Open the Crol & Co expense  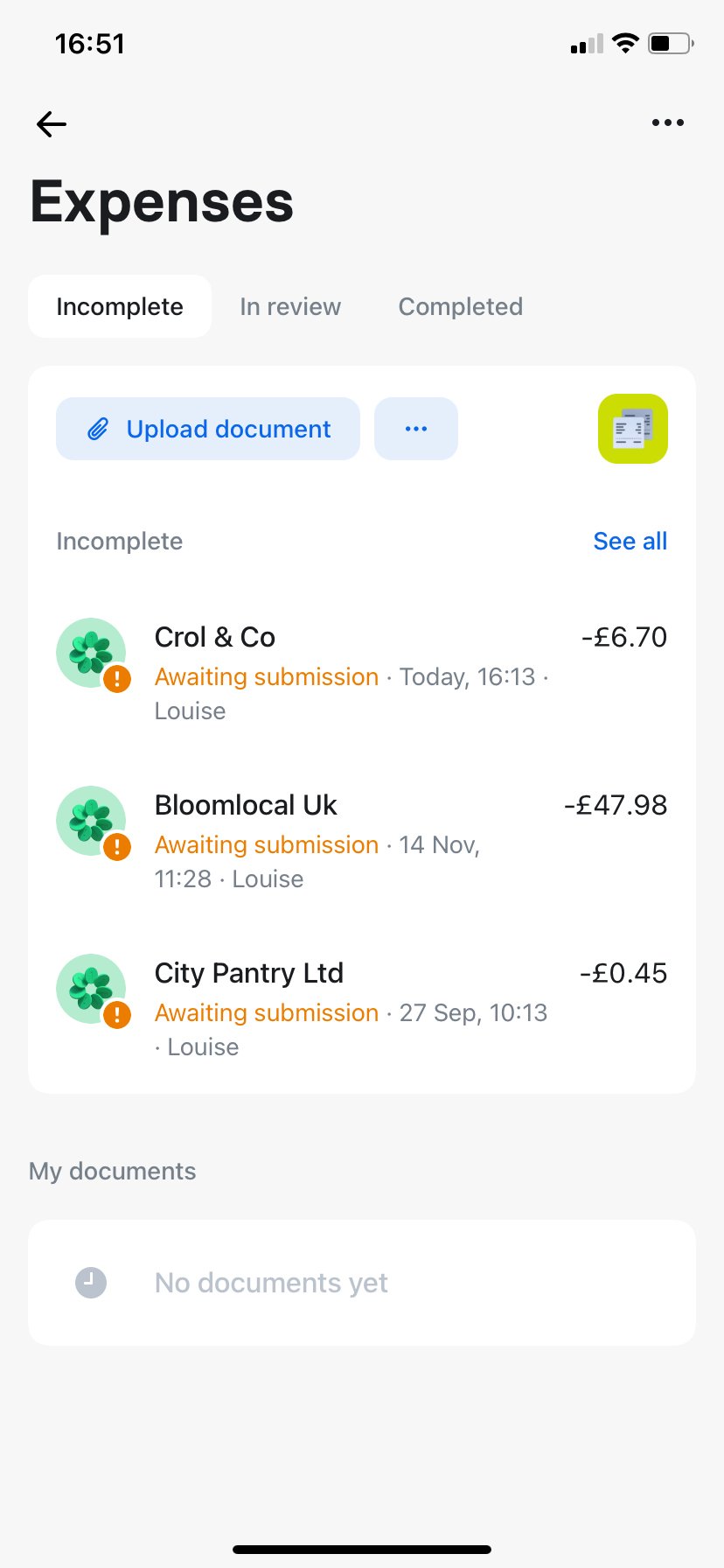tap(350, 672)
